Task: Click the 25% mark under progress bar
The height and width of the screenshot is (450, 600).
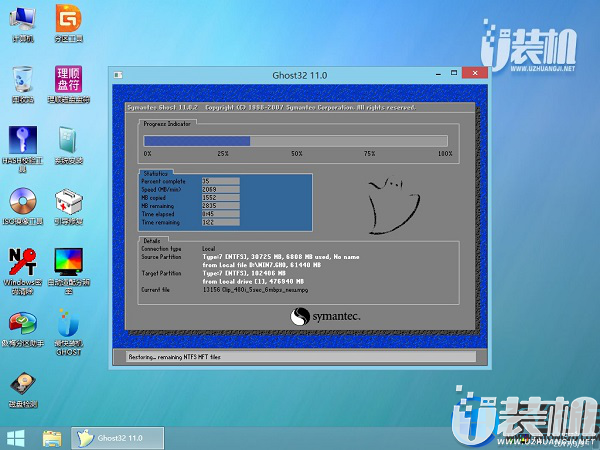Action: pyautogui.click(x=223, y=153)
